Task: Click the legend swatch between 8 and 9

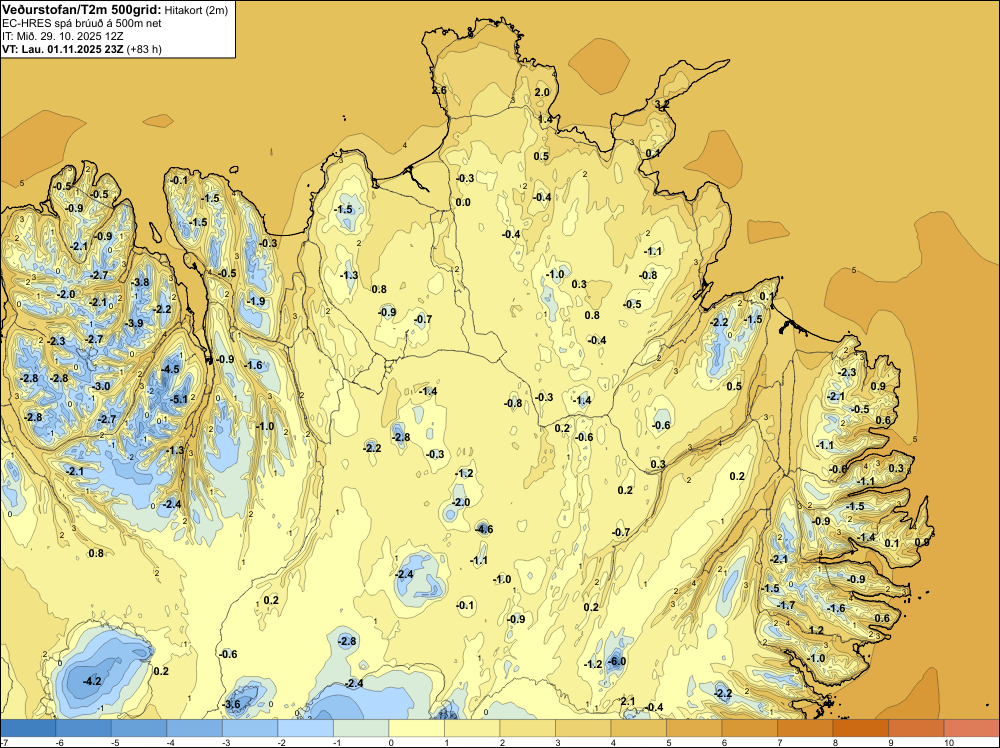Action: point(860,728)
